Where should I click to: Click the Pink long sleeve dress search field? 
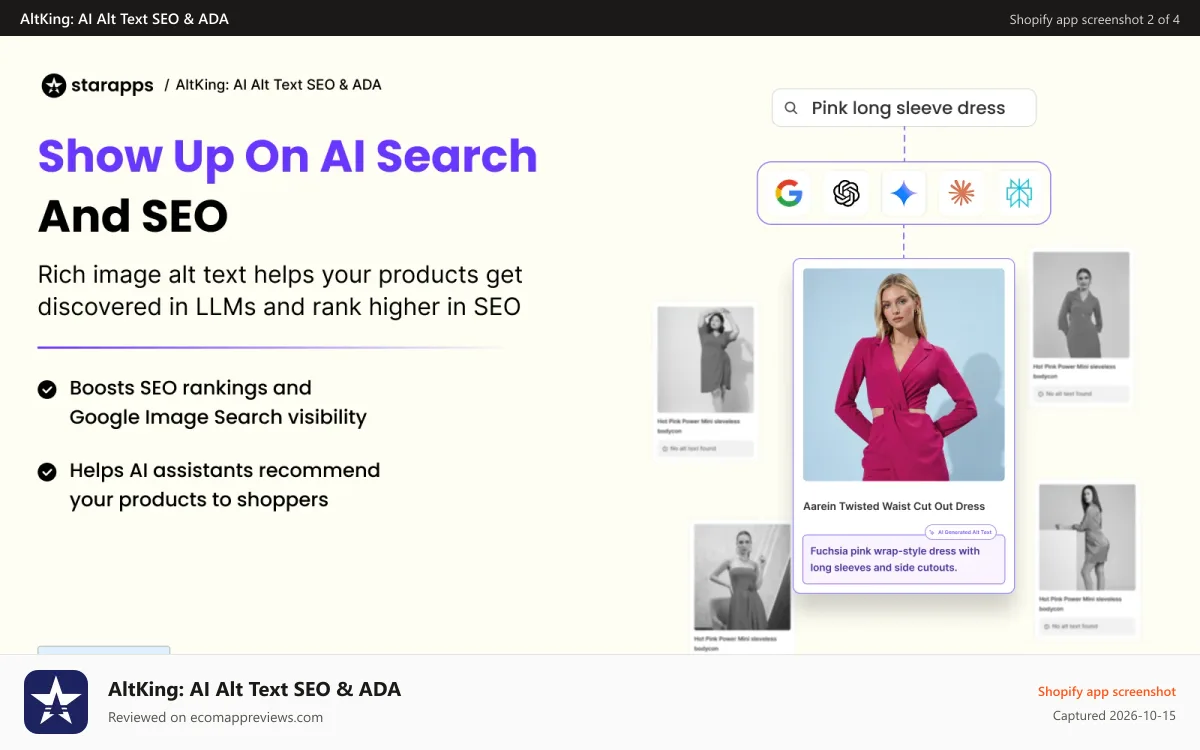click(904, 108)
